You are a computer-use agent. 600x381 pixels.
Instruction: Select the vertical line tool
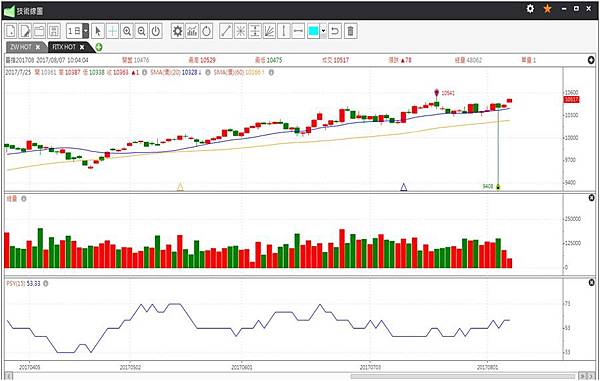coord(284,31)
